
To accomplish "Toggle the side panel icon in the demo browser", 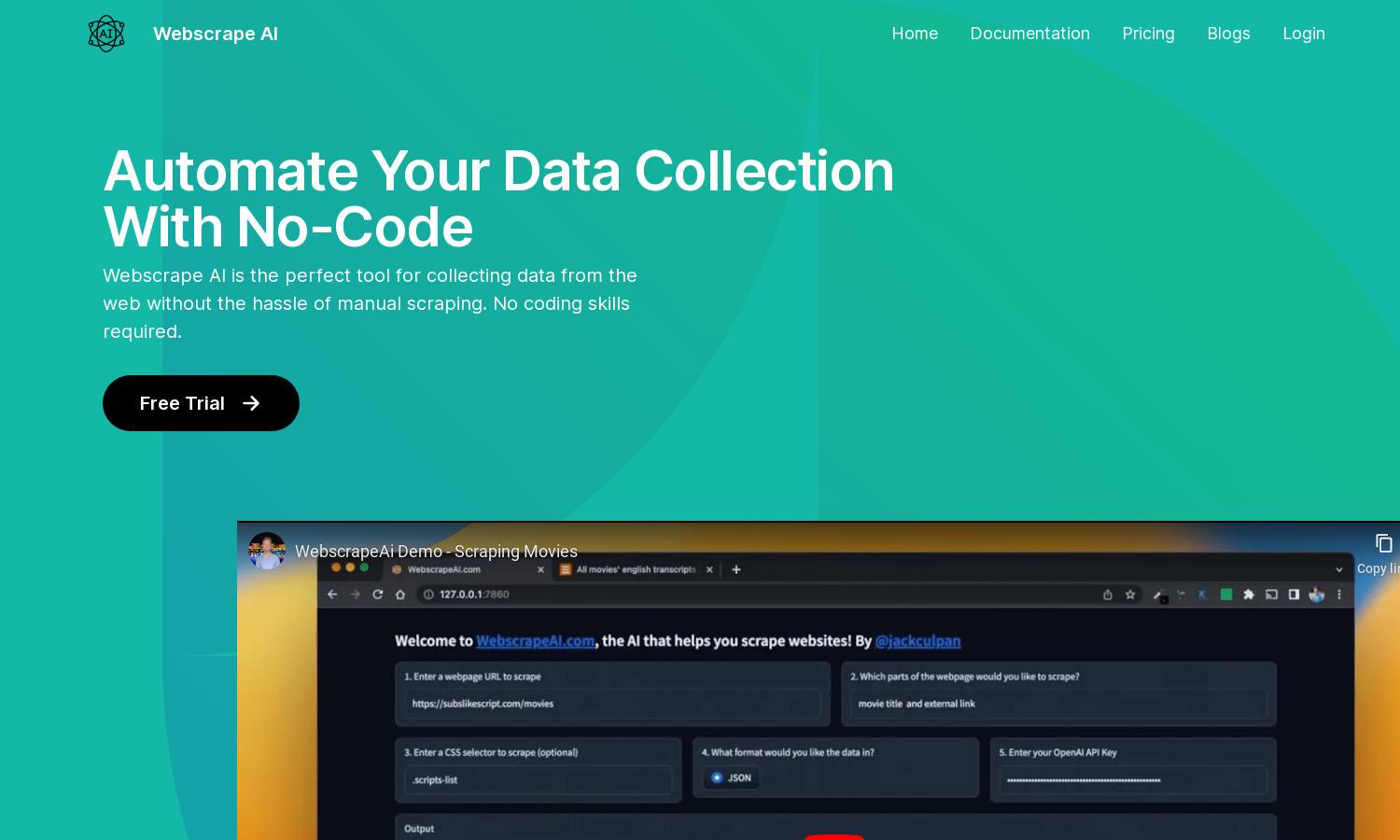I will tap(1294, 595).
